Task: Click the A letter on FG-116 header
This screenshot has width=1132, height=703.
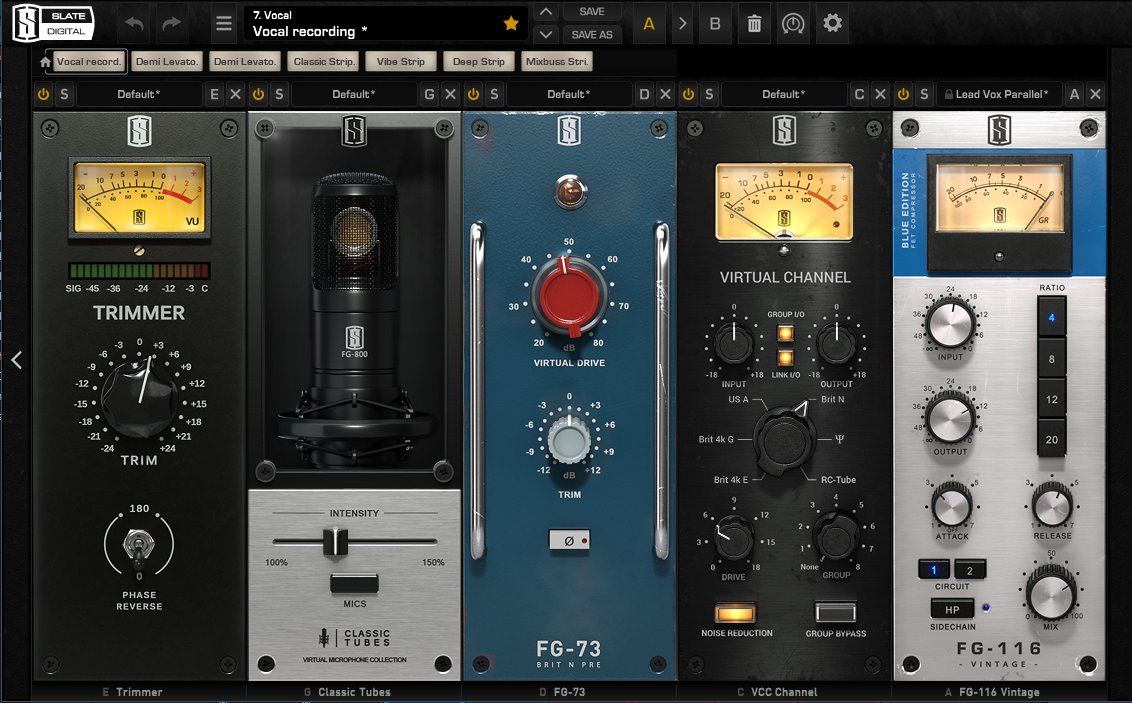Action: click(x=1075, y=94)
